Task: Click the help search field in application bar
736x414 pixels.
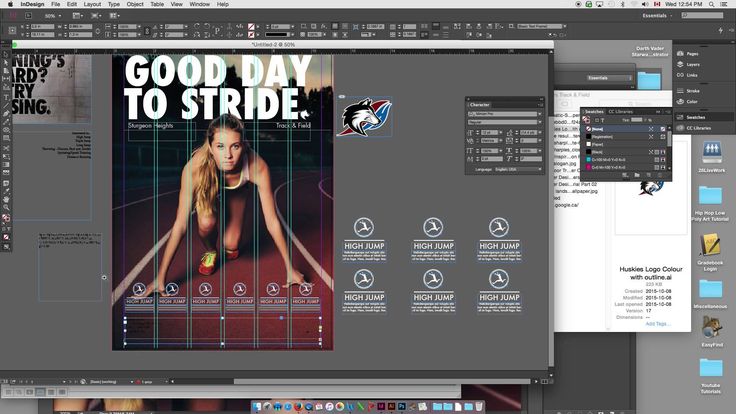Action: 703,15
